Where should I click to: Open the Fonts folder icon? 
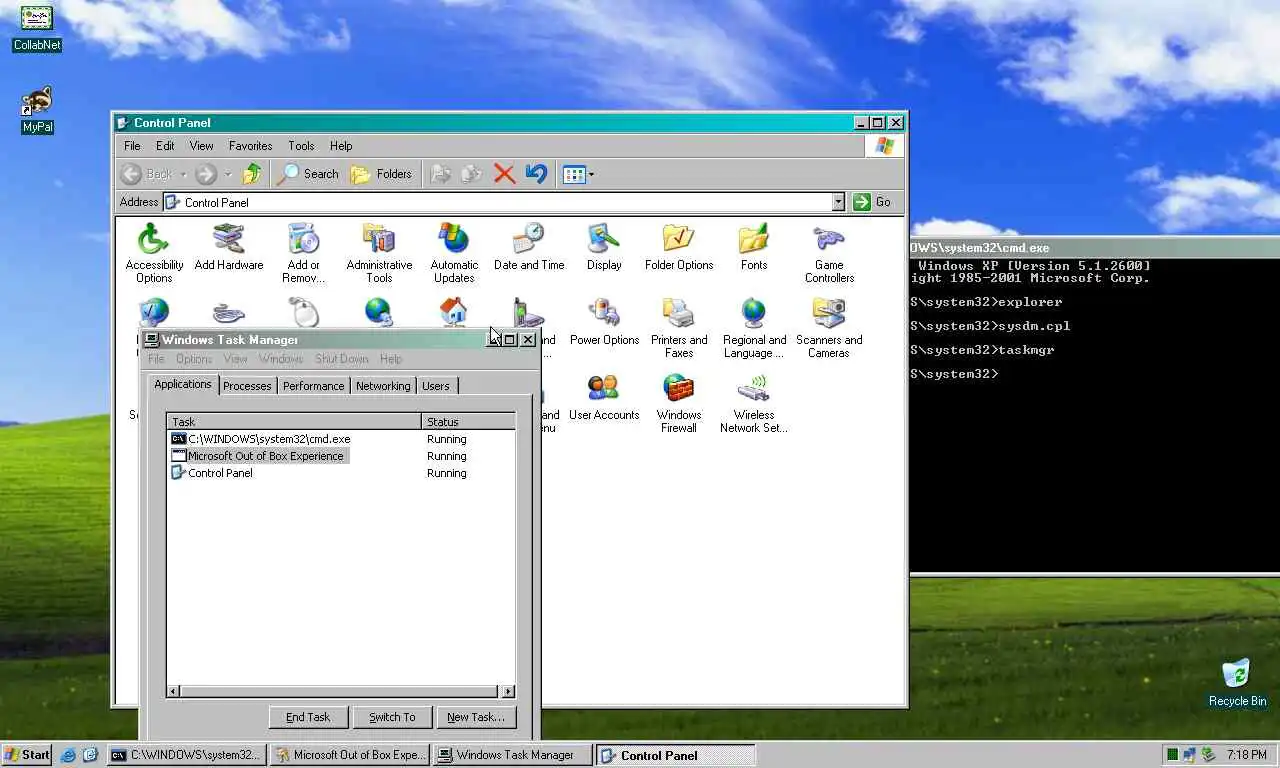point(754,247)
